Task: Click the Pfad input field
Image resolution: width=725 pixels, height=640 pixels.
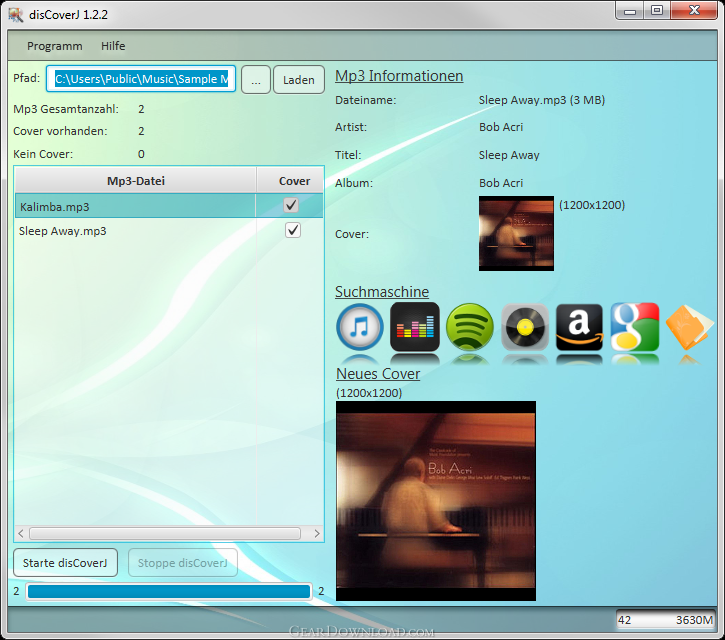Action: tap(141, 79)
